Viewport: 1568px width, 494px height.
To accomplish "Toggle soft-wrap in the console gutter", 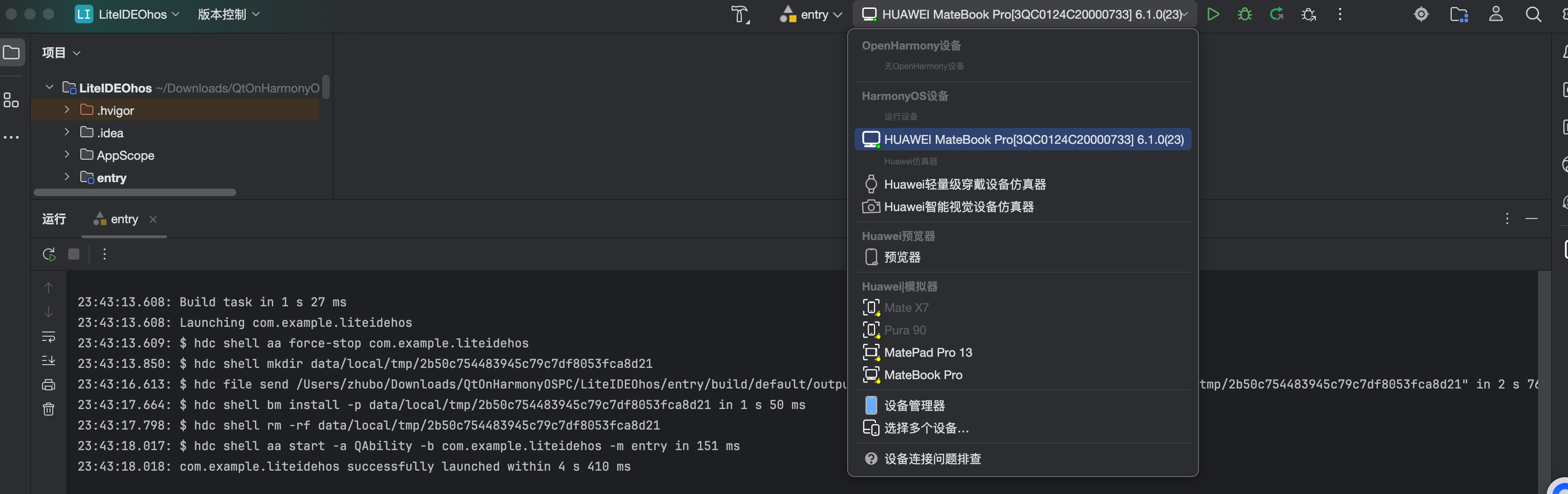I will point(49,337).
